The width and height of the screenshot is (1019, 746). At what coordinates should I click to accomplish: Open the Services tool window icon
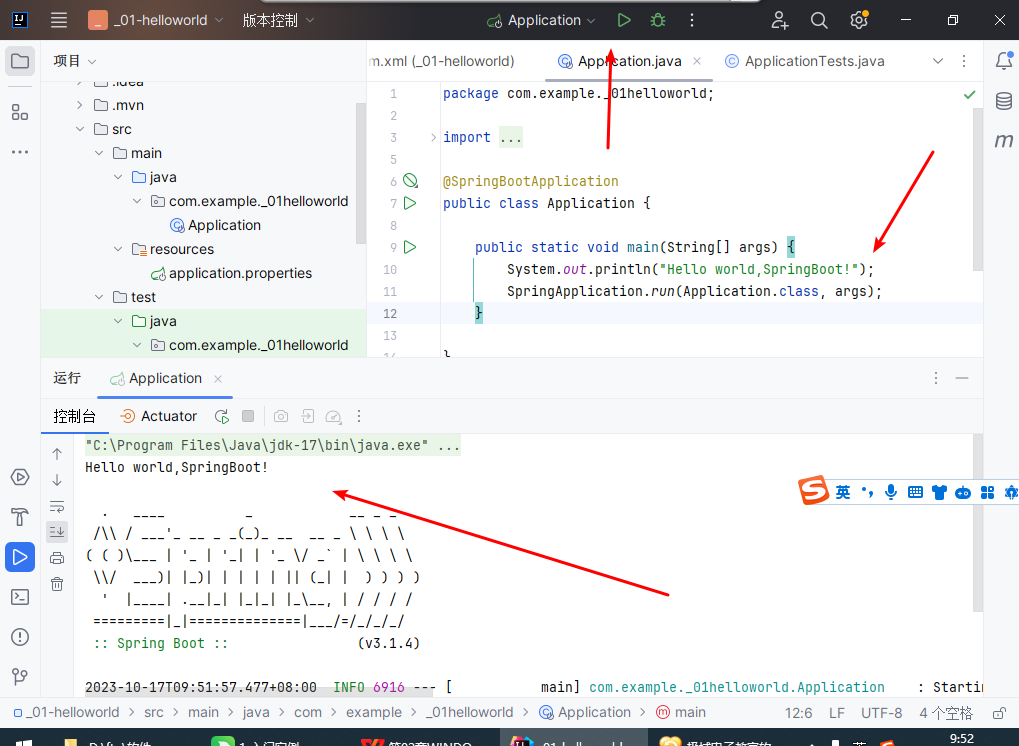(20, 477)
